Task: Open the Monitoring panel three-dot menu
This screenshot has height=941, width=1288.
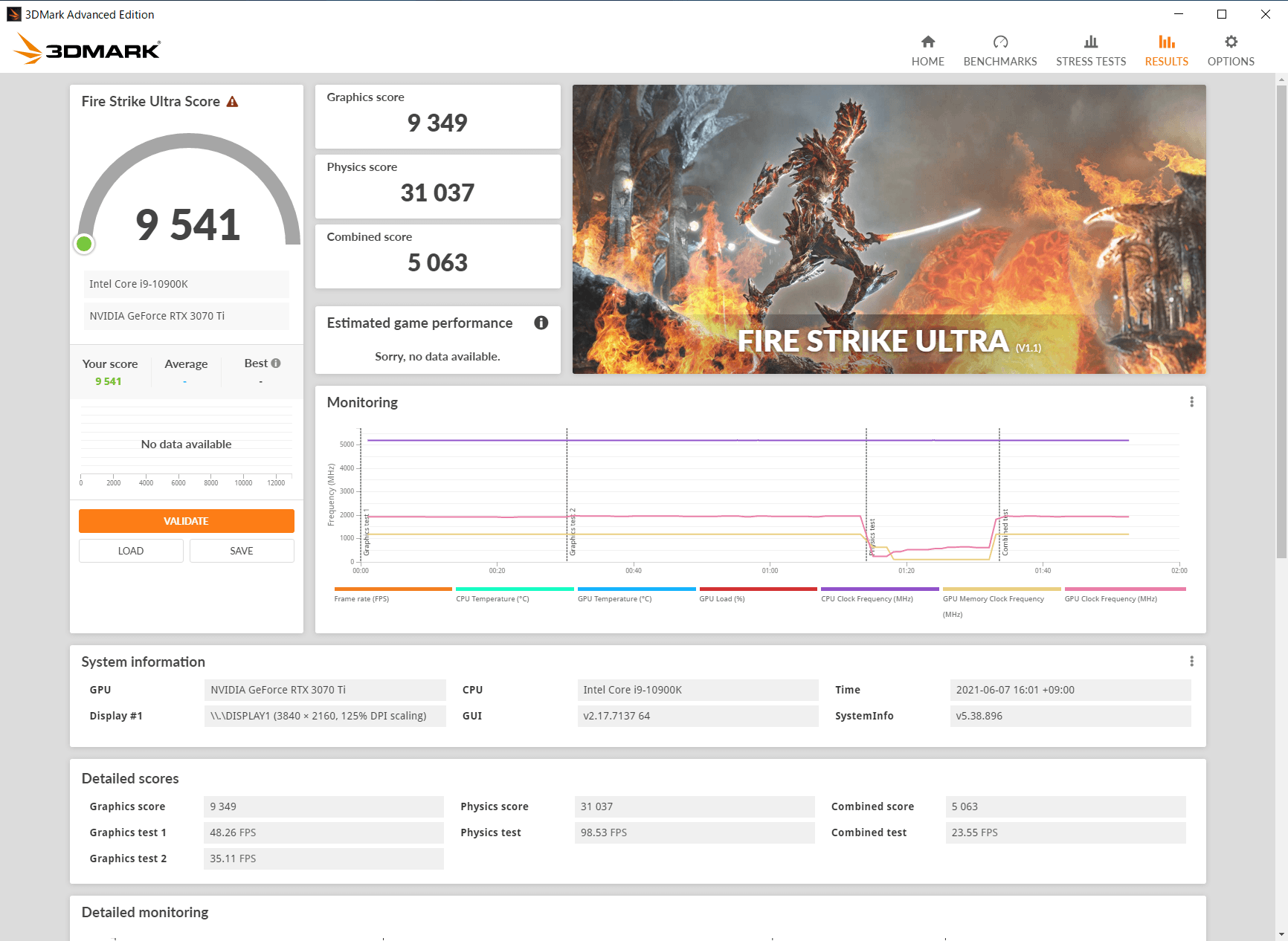Action: [1191, 402]
